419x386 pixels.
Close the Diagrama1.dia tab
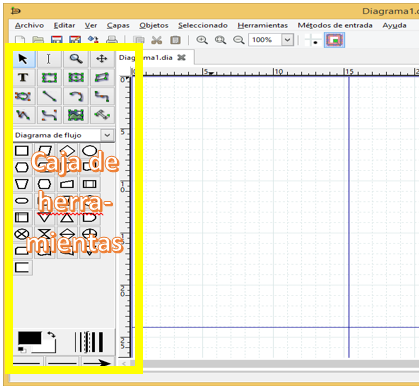click(181, 58)
